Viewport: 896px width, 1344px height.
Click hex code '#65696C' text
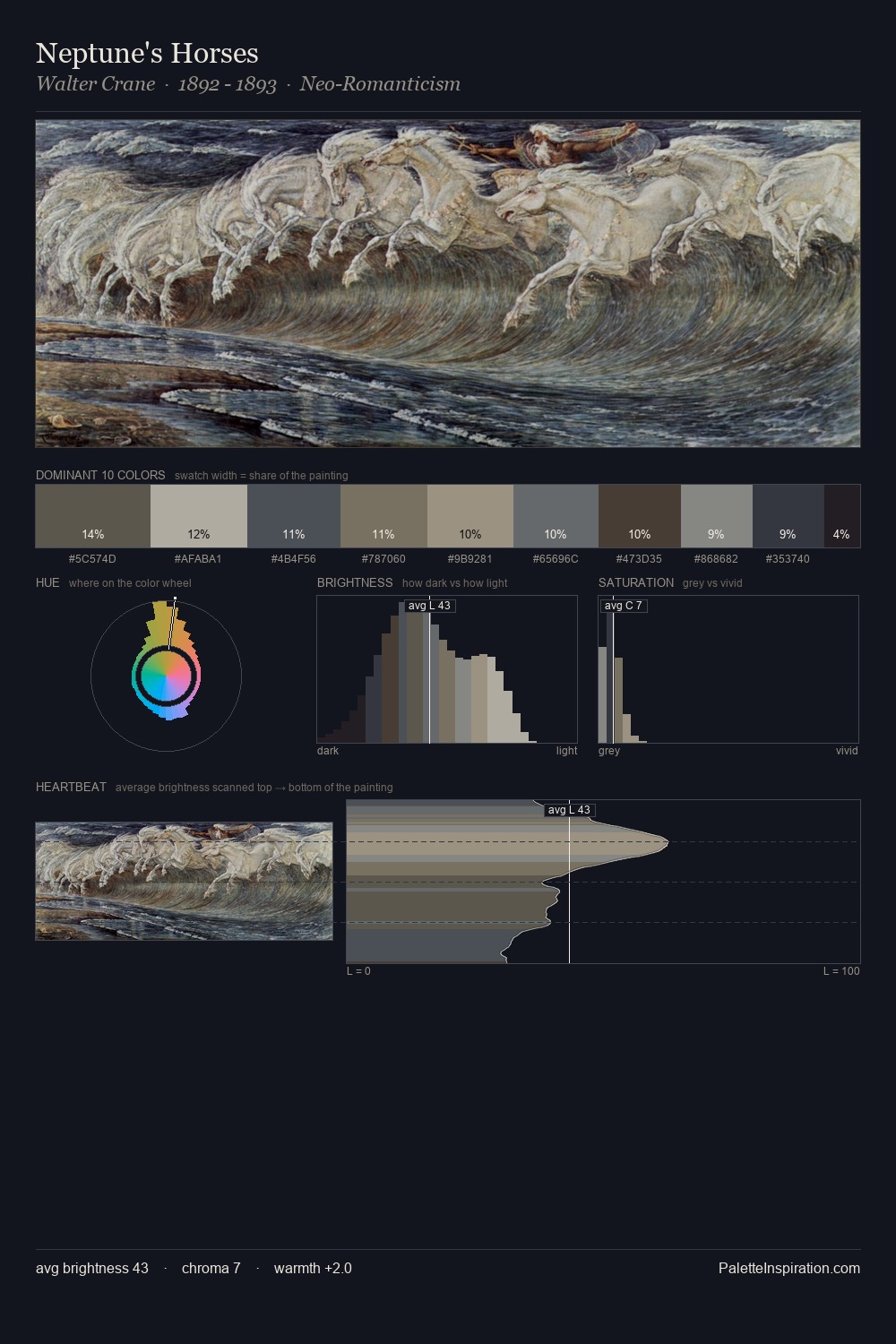click(556, 559)
